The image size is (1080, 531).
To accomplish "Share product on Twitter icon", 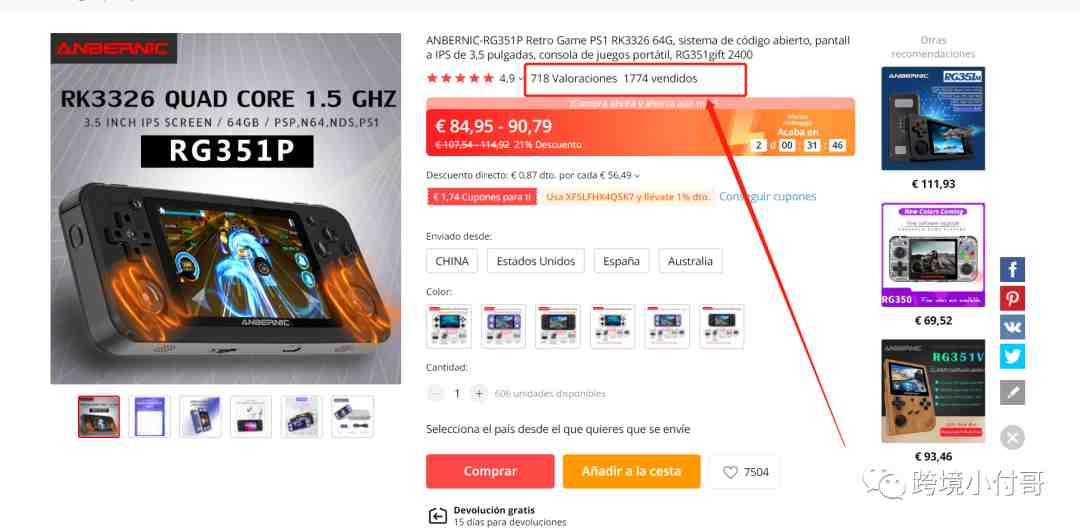I will (1012, 356).
